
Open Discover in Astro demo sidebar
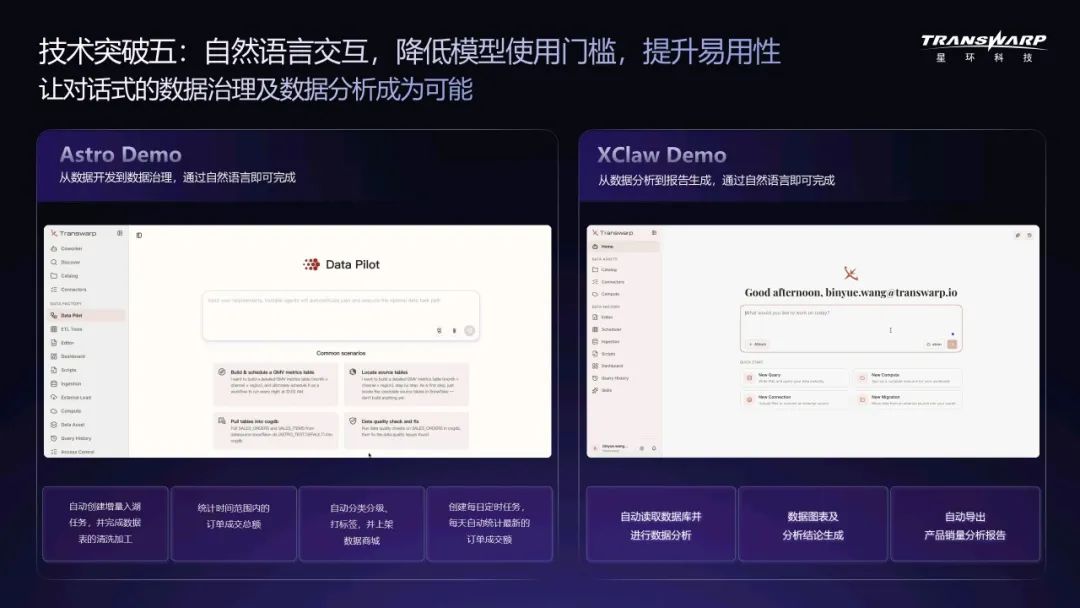pos(66,262)
